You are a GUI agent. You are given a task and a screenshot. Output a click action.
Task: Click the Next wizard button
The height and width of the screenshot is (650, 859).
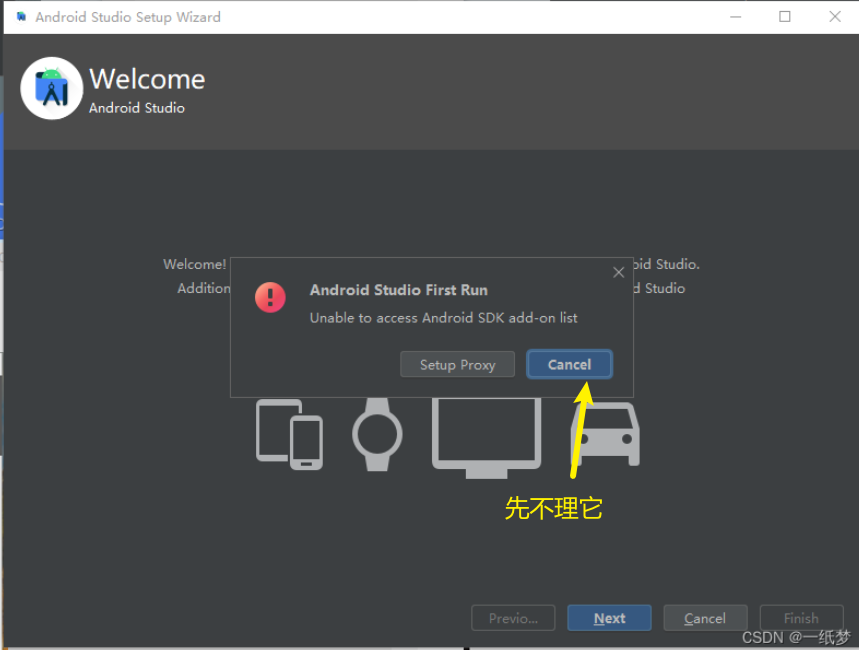tap(609, 618)
